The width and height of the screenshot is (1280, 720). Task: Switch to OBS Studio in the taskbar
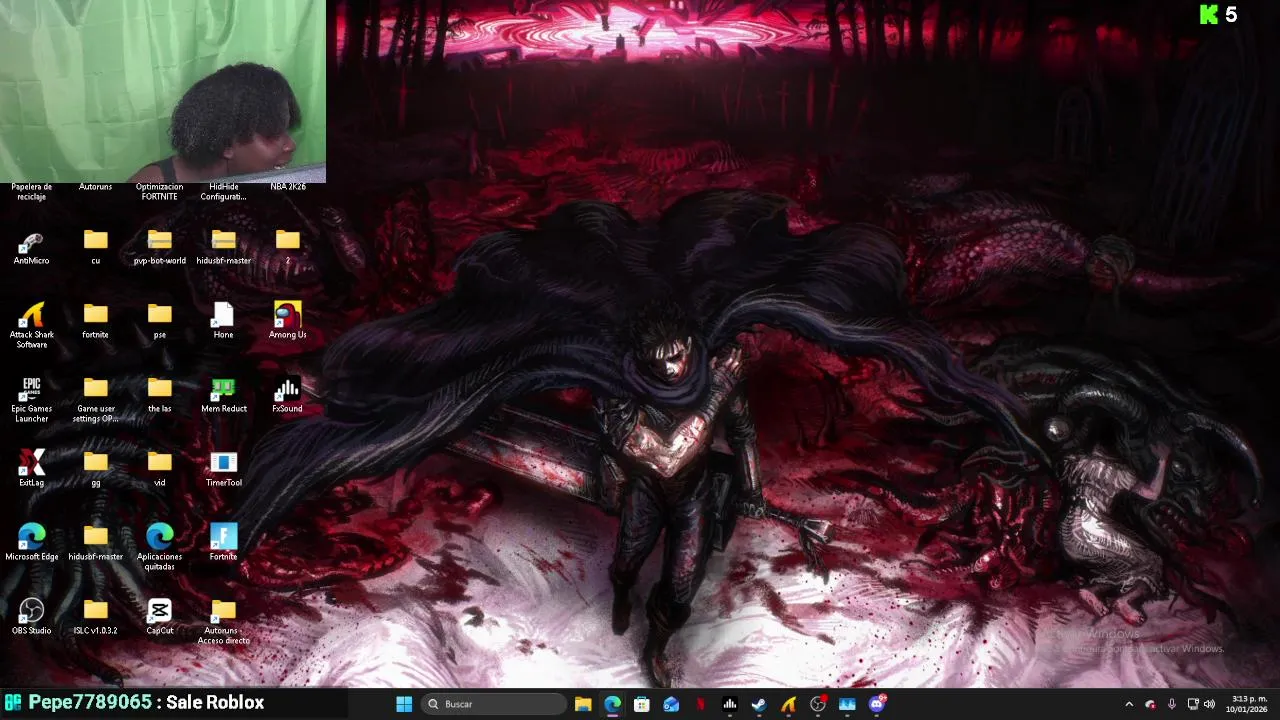click(x=818, y=704)
